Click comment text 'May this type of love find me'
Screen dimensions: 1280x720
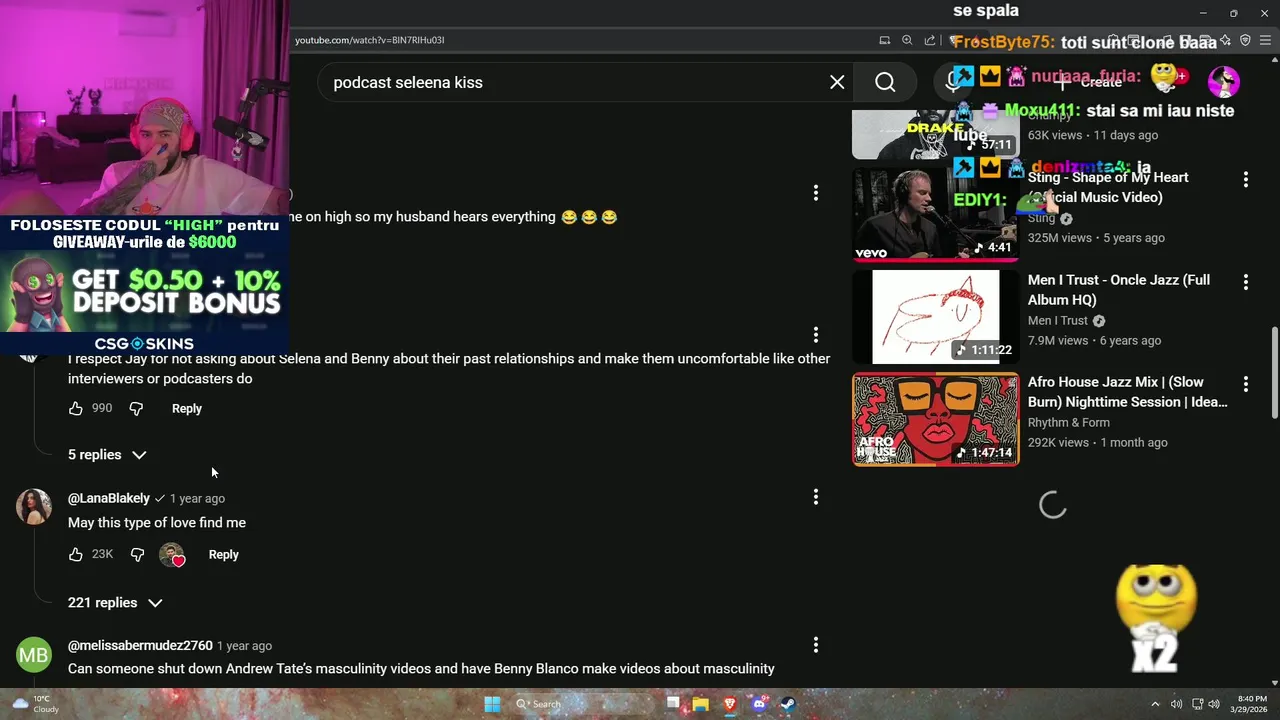coord(157,523)
